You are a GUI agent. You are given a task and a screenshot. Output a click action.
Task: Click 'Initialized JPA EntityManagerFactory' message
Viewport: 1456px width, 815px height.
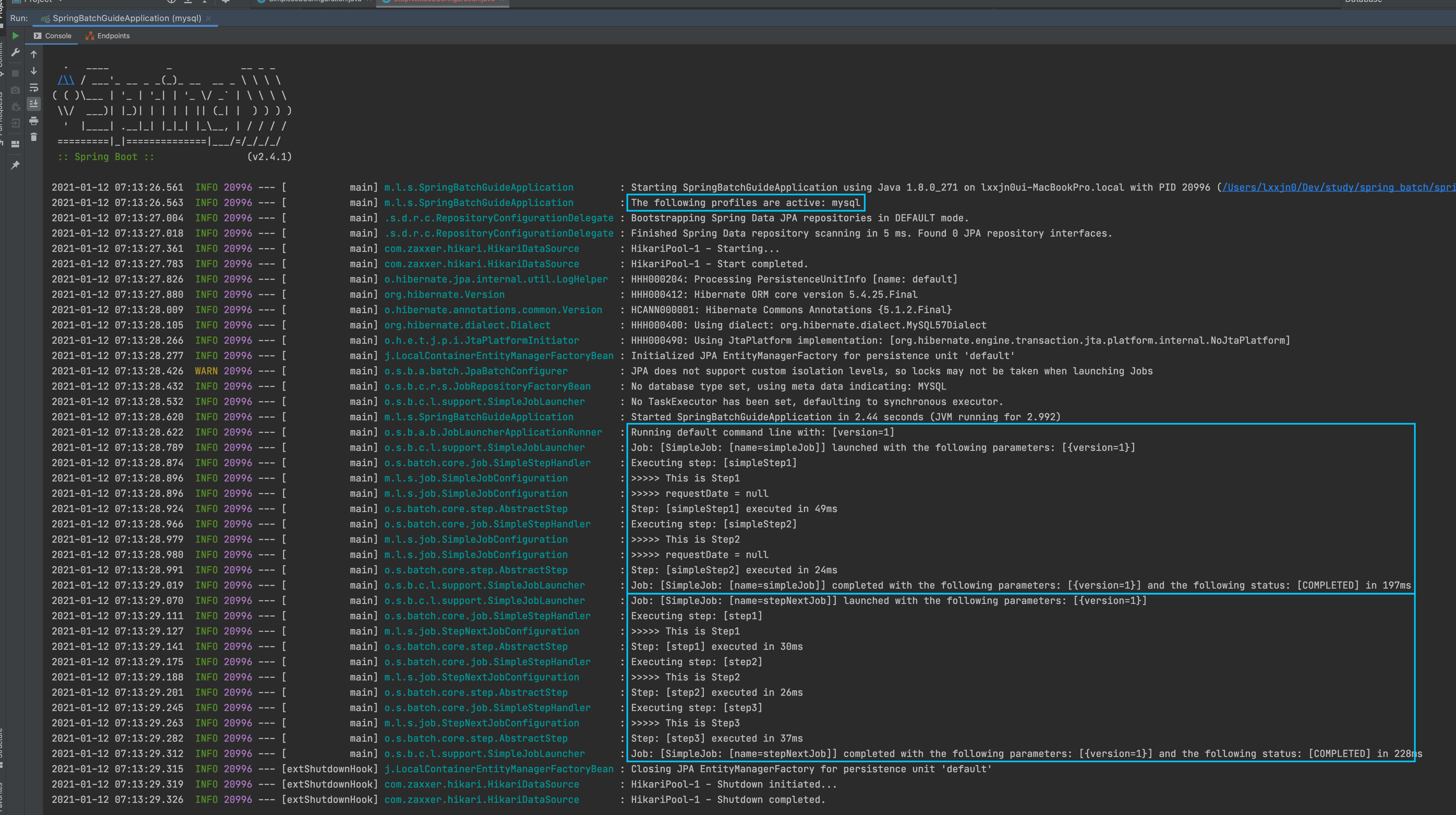(822, 356)
